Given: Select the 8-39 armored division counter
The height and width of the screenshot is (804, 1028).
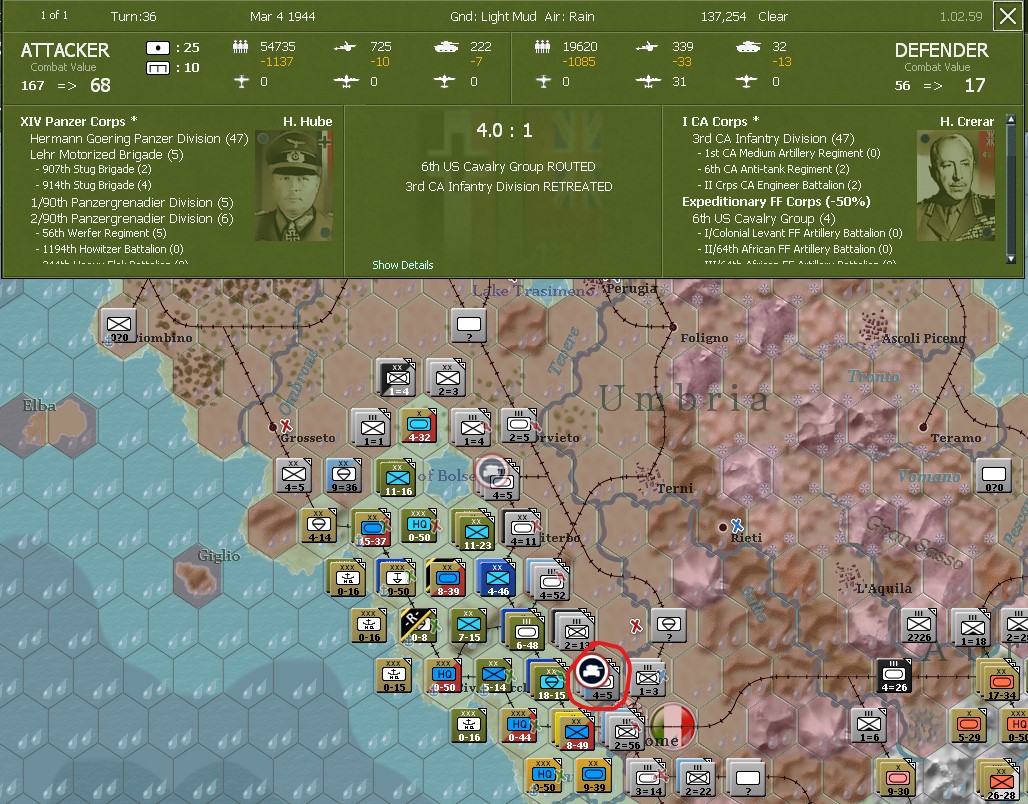Looking at the screenshot, I should (x=447, y=578).
